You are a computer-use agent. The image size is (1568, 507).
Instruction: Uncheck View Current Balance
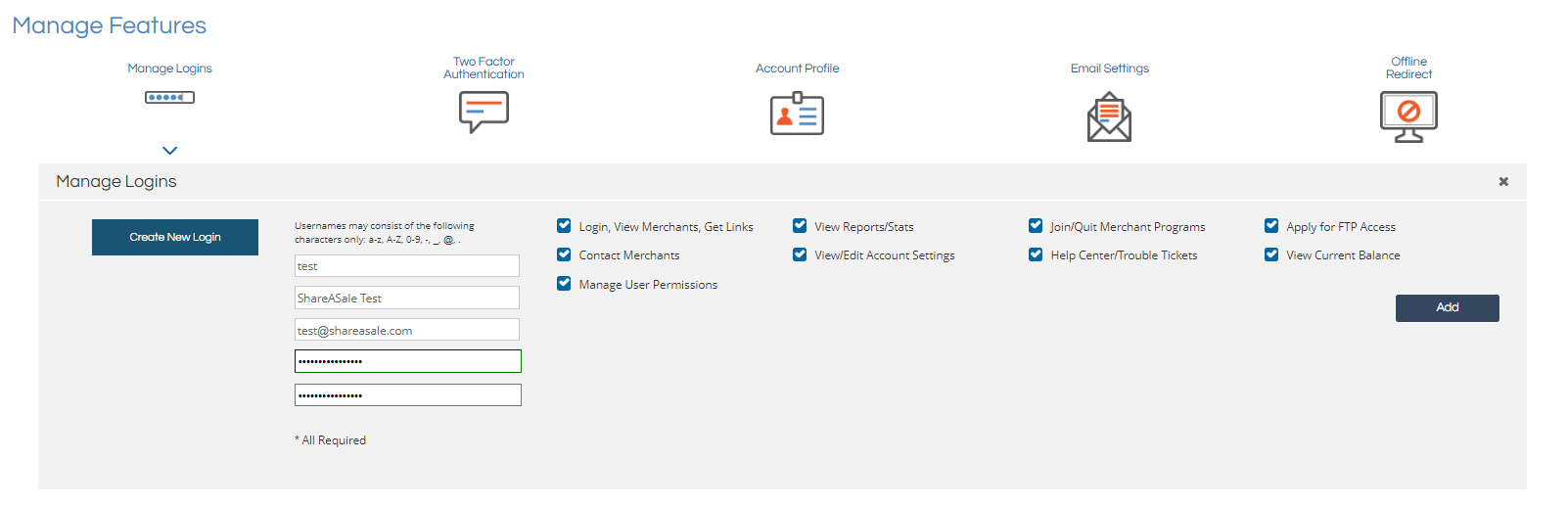coord(1271,254)
